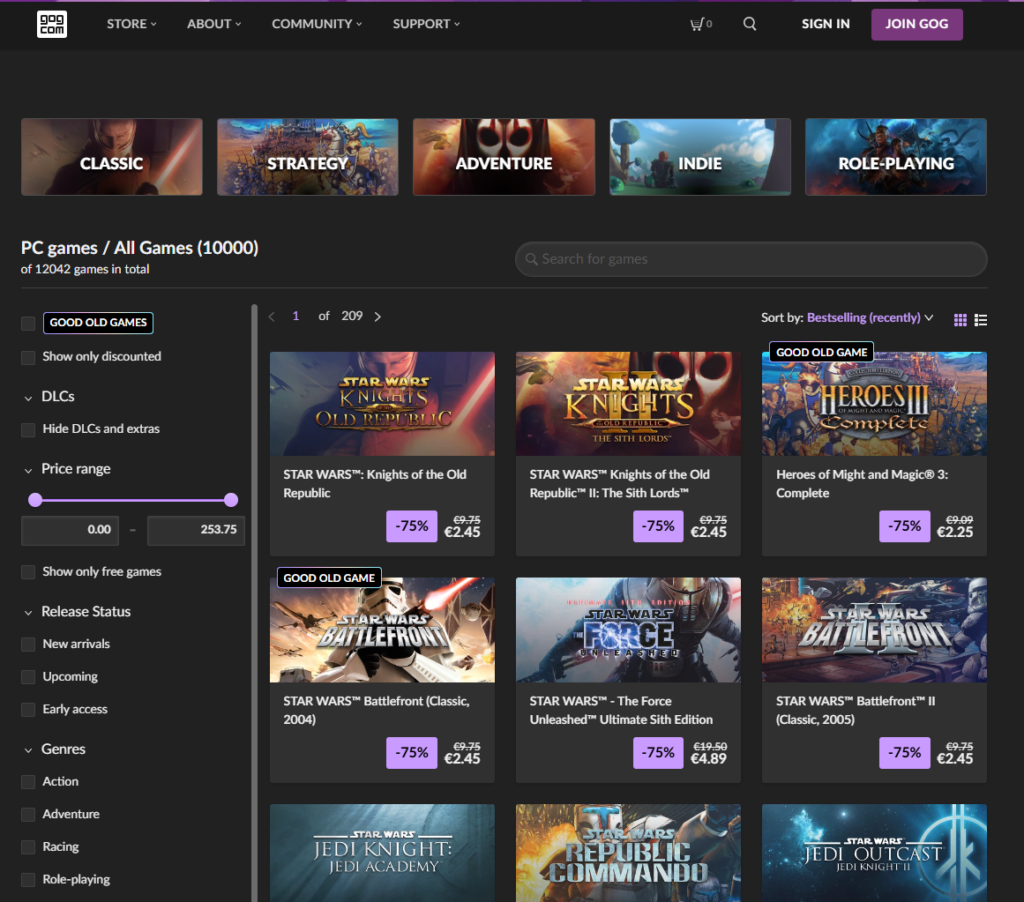
Task: Open the ADVENTURE category banner
Action: (x=504, y=157)
